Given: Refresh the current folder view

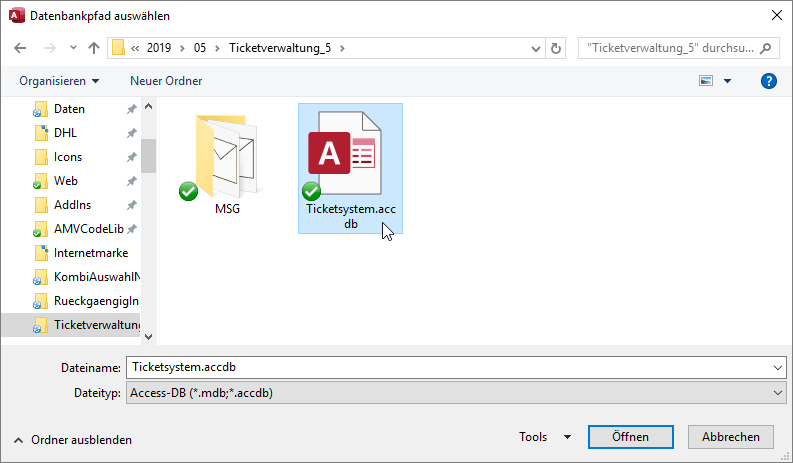Looking at the screenshot, I should tap(555, 48).
